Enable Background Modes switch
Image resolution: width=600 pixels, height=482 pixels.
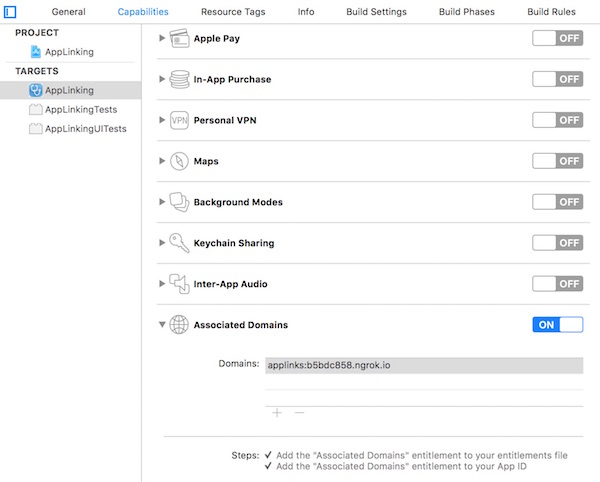pos(558,202)
